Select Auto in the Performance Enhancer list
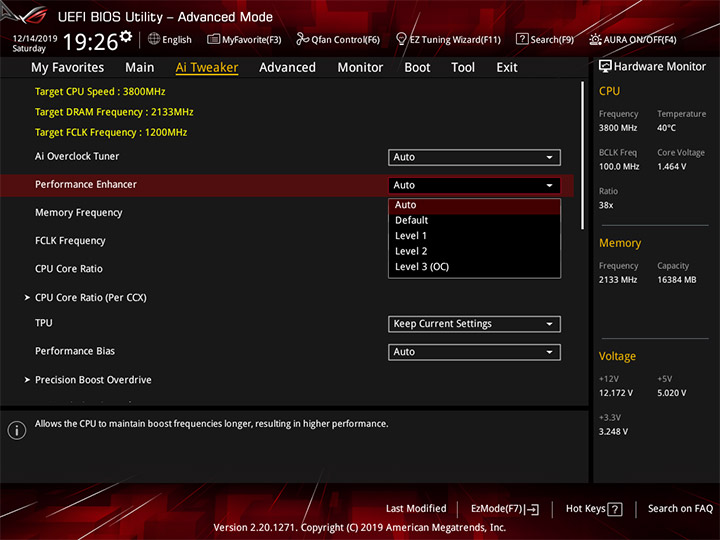Image resolution: width=720 pixels, height=540 pixels. [474, 205]
